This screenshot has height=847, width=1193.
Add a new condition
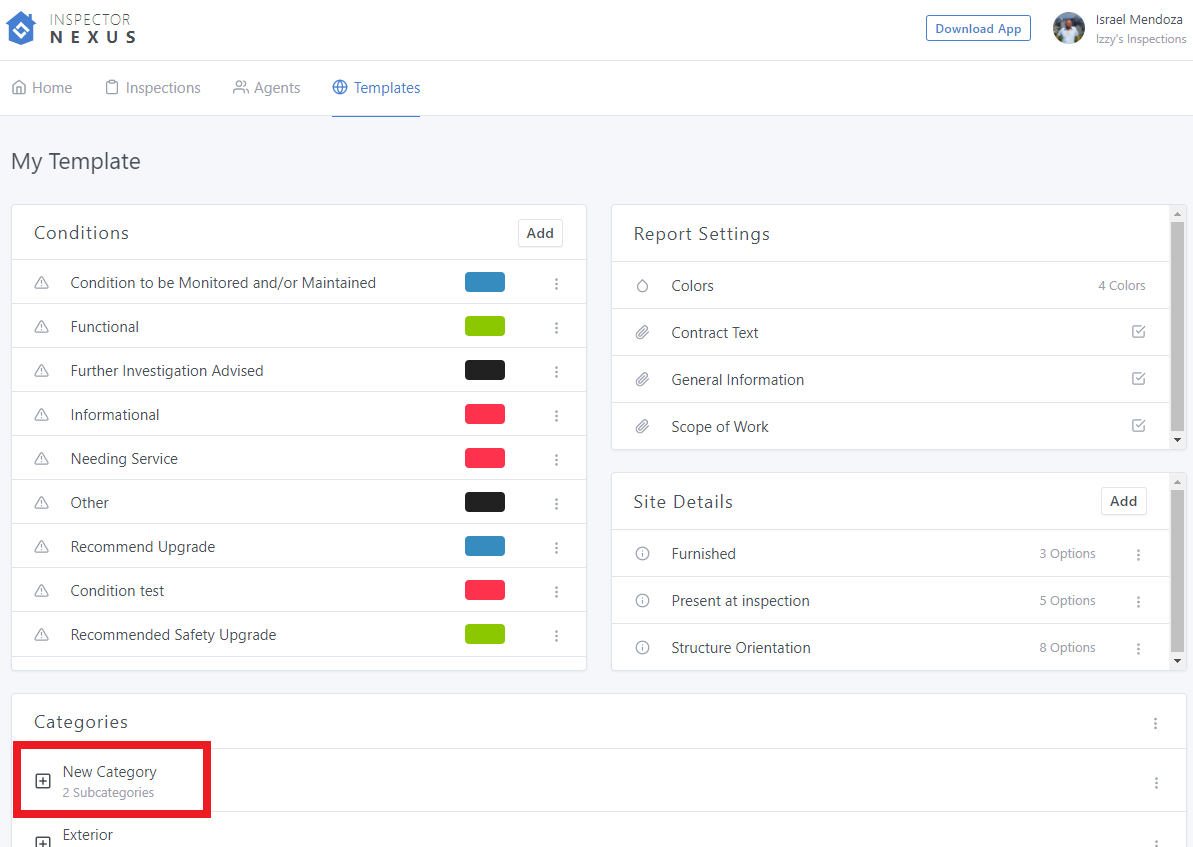click(540, 233)
